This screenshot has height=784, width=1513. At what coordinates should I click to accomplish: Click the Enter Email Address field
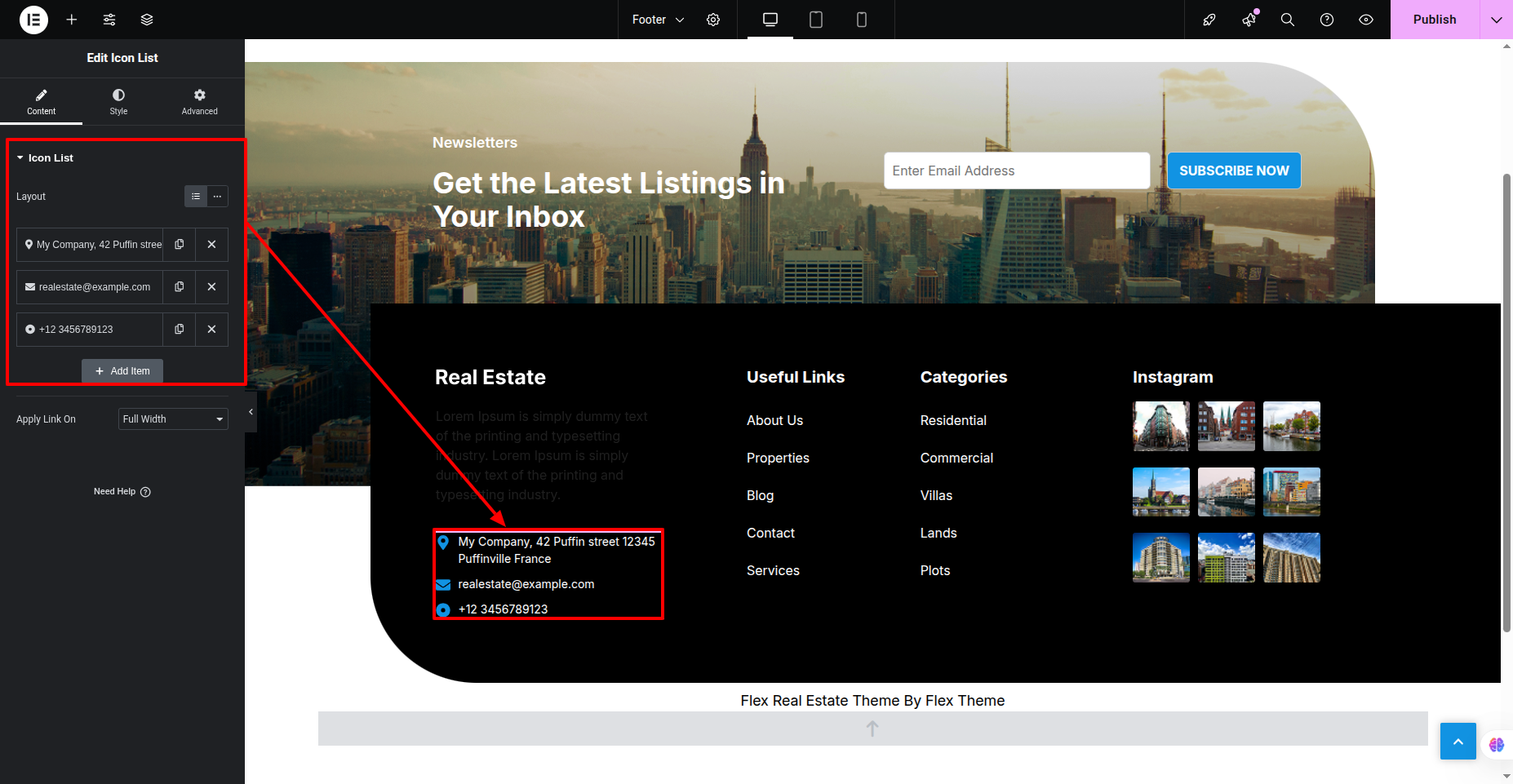1016,171
